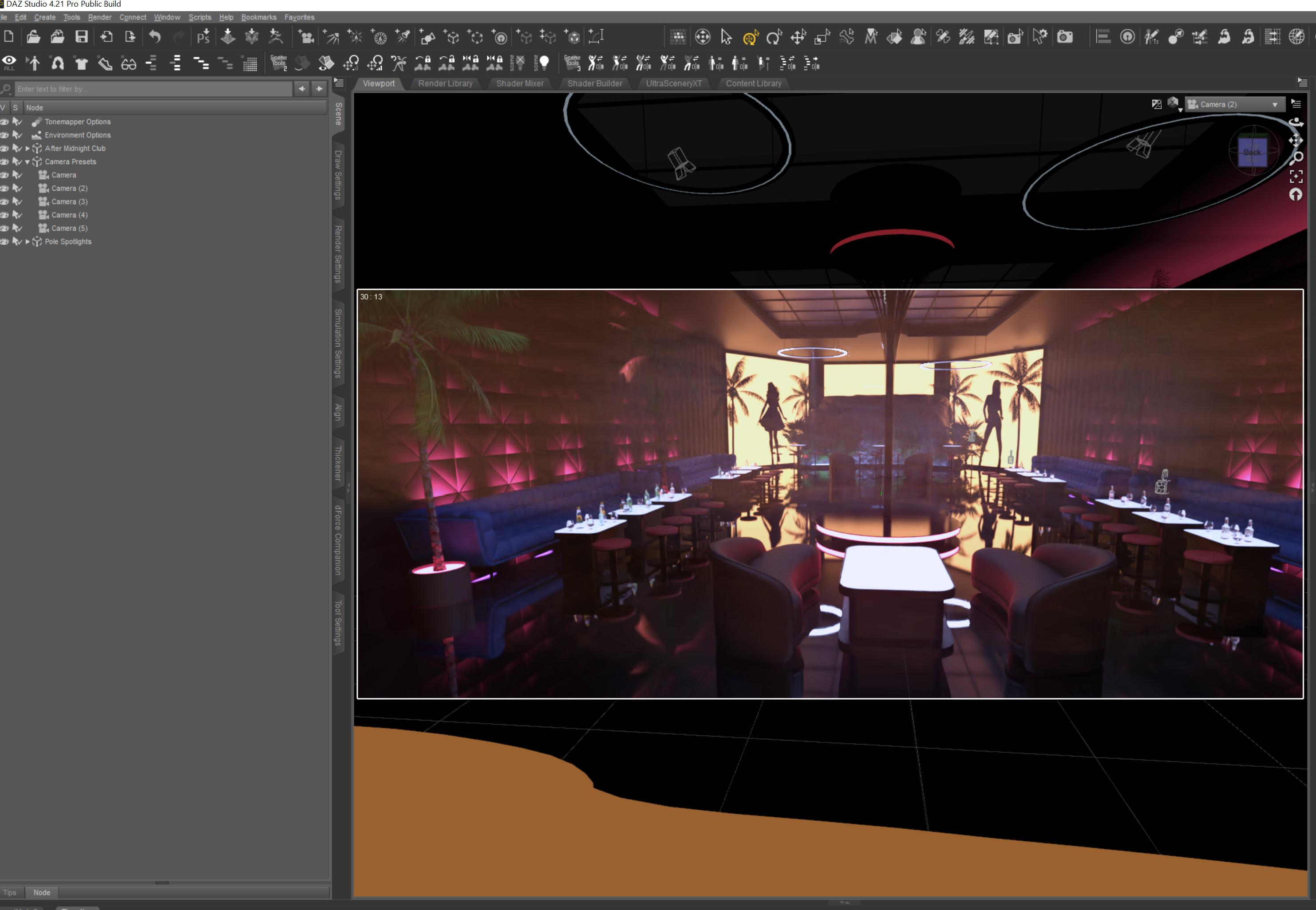Collapse the Camera Presets group
Screen dimensions: 1316x910
(28, 162)
